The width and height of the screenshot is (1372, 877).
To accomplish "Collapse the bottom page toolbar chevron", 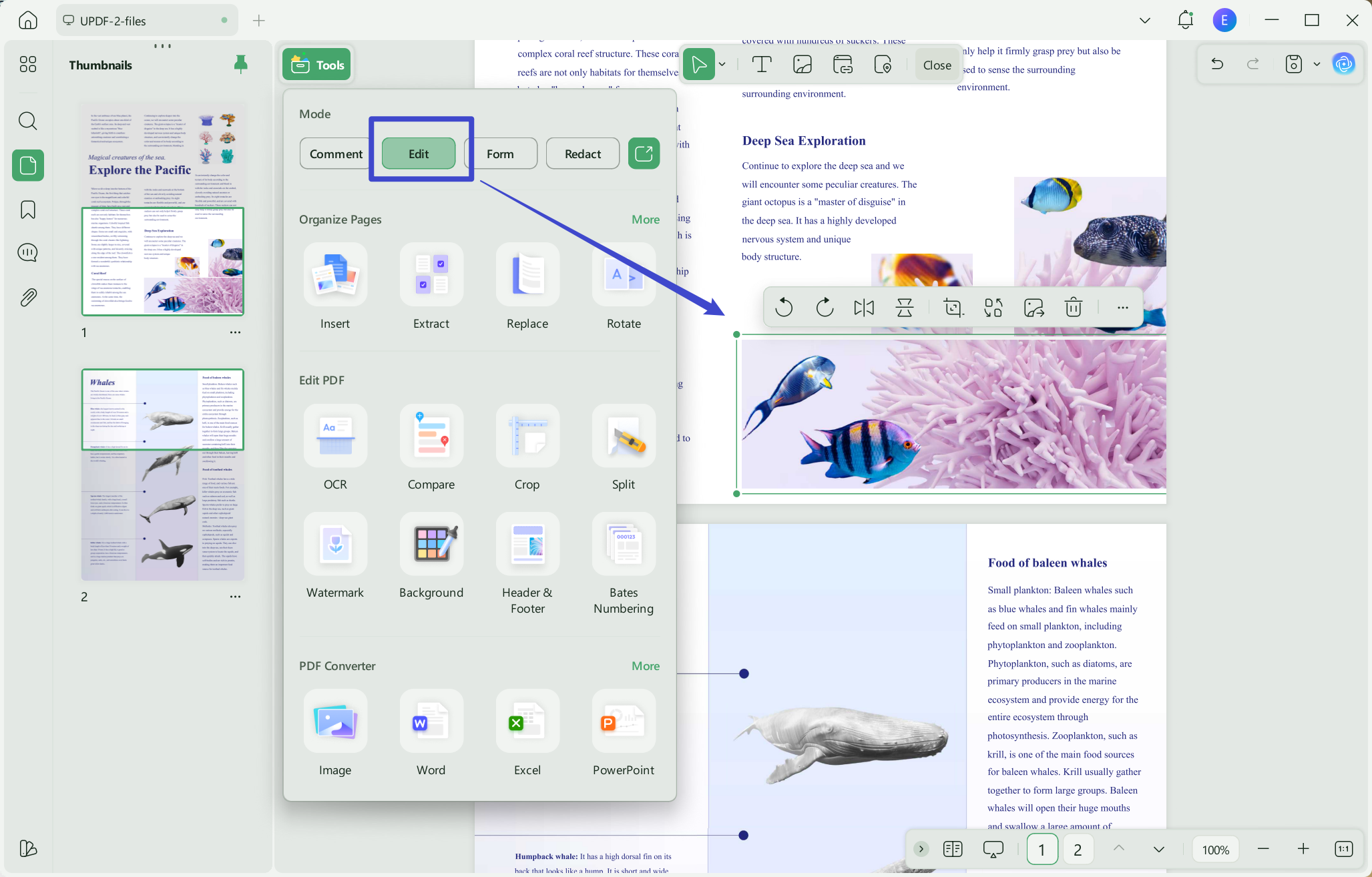I will click(921, 849).
